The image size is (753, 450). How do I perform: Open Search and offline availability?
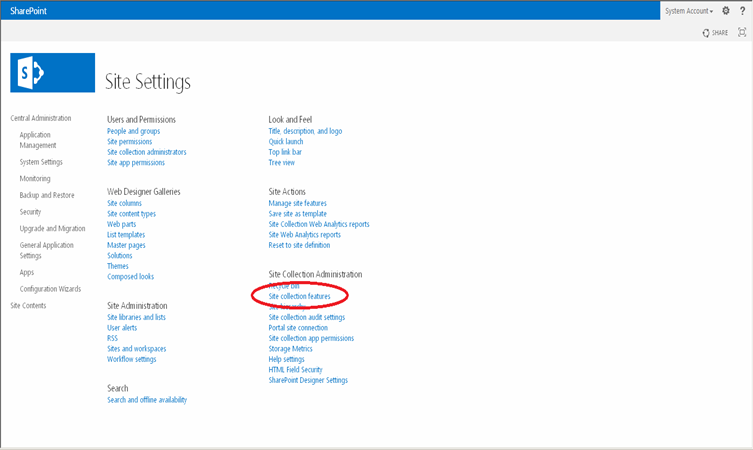coord(147,400)
